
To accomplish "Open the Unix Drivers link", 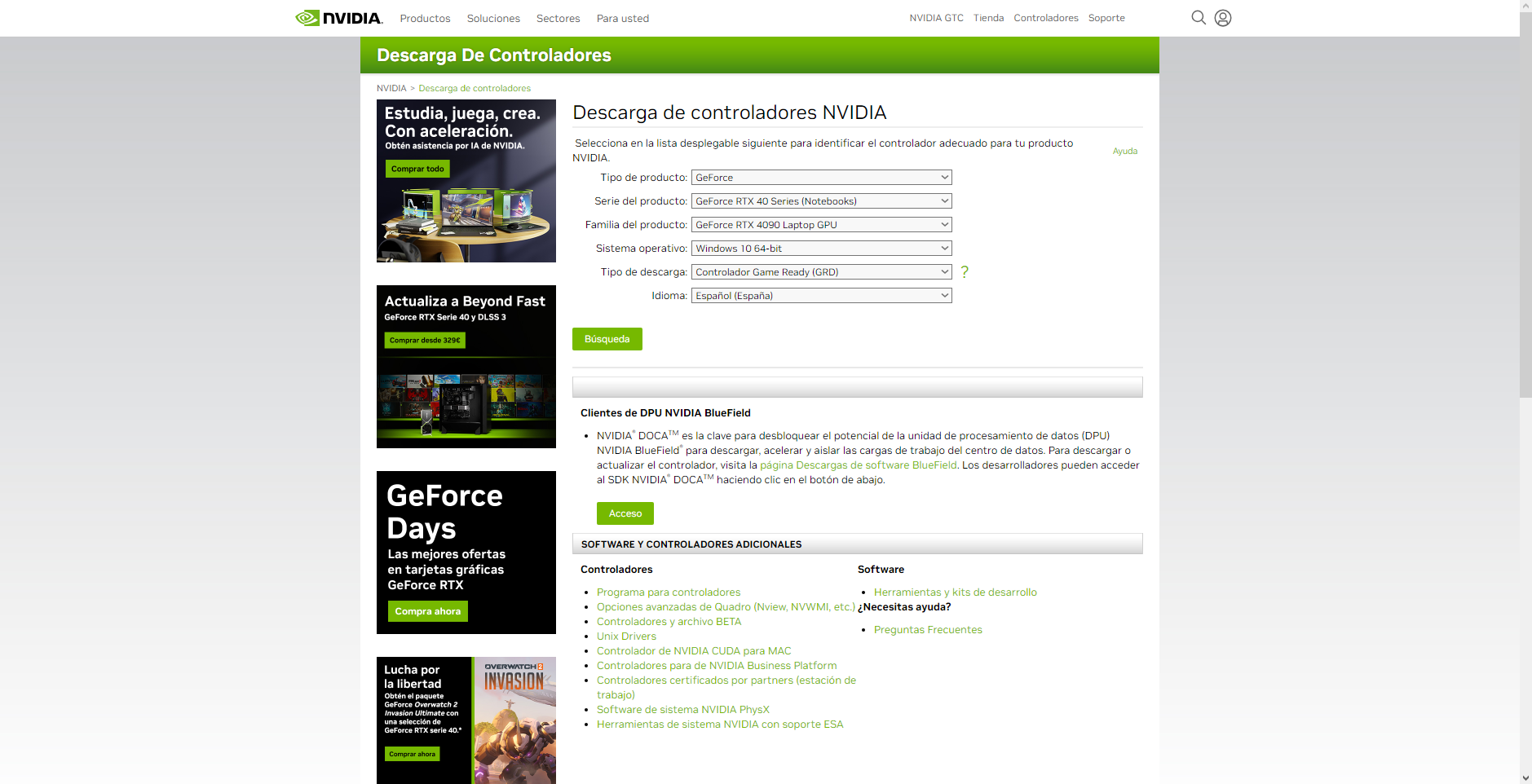I will (x=626, y=636).
